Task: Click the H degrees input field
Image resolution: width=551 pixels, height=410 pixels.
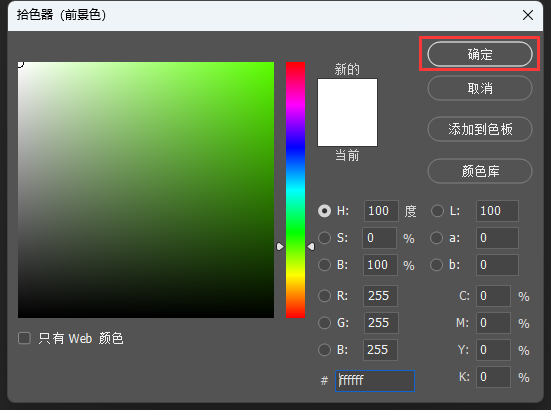Action: [x=381, y=211]
